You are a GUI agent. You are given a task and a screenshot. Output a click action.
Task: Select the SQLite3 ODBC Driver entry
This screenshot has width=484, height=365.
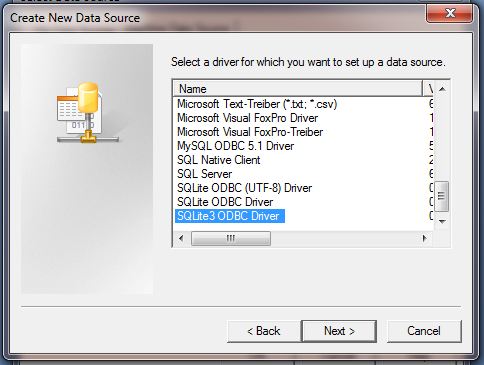[x=229, y=216]
